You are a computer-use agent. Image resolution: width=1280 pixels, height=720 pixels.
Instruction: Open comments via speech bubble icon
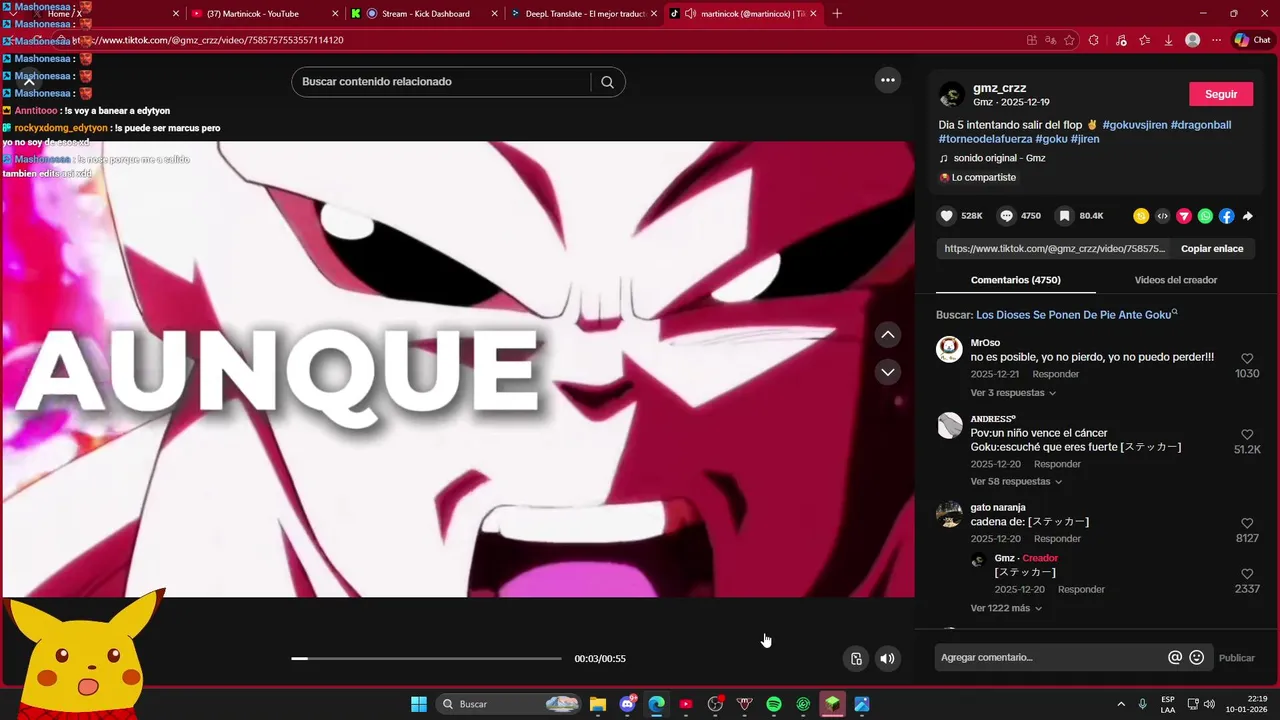click(1006, 216)
